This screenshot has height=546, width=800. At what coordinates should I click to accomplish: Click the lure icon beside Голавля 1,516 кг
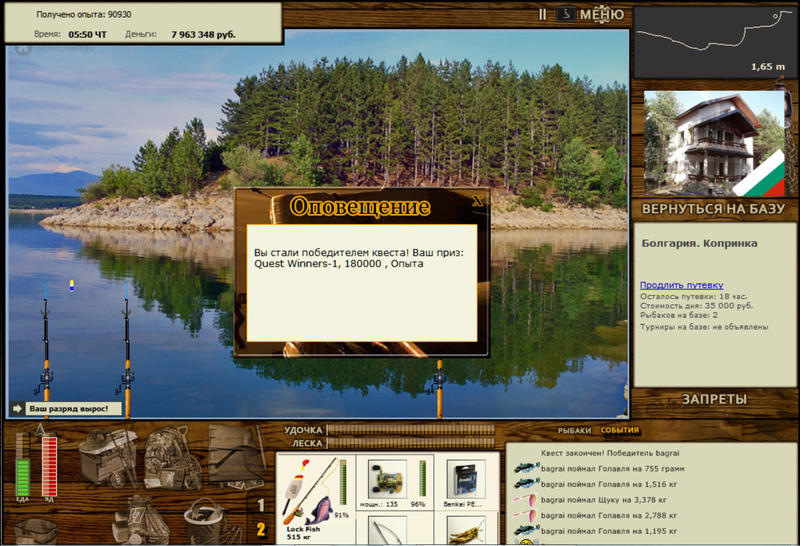pyautogui.click(x=526, y=483)
